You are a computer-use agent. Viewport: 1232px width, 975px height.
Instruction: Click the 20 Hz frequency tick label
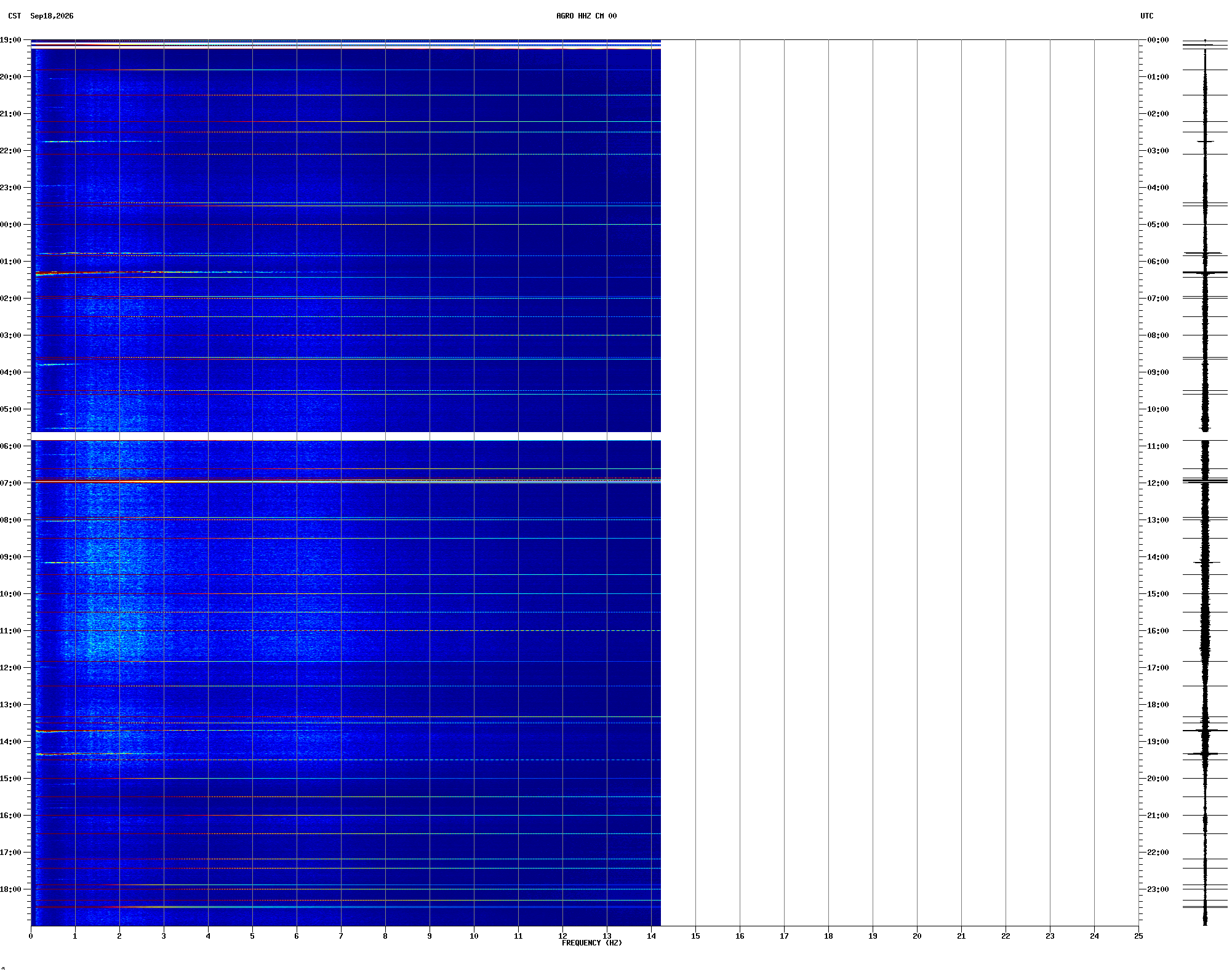coord(917,936)
